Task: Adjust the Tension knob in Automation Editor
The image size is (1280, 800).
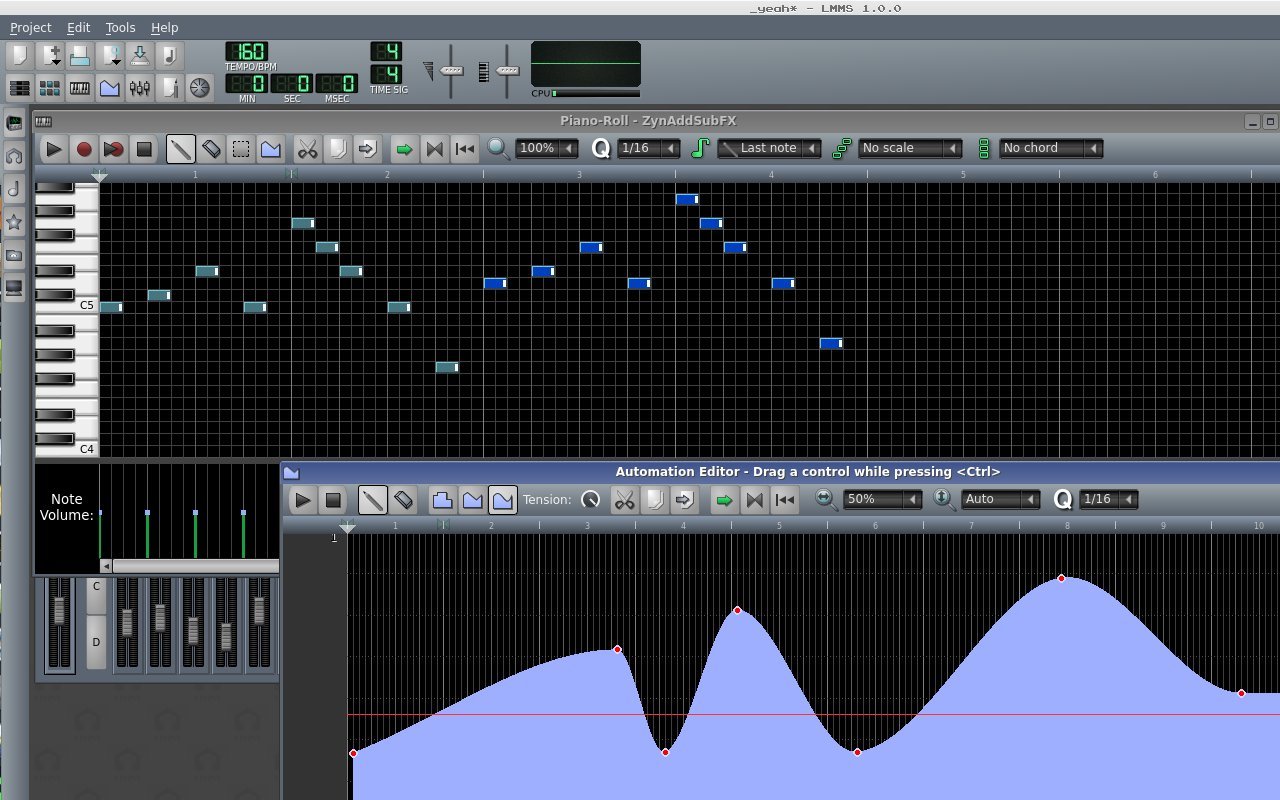Action: pos(590,499)
